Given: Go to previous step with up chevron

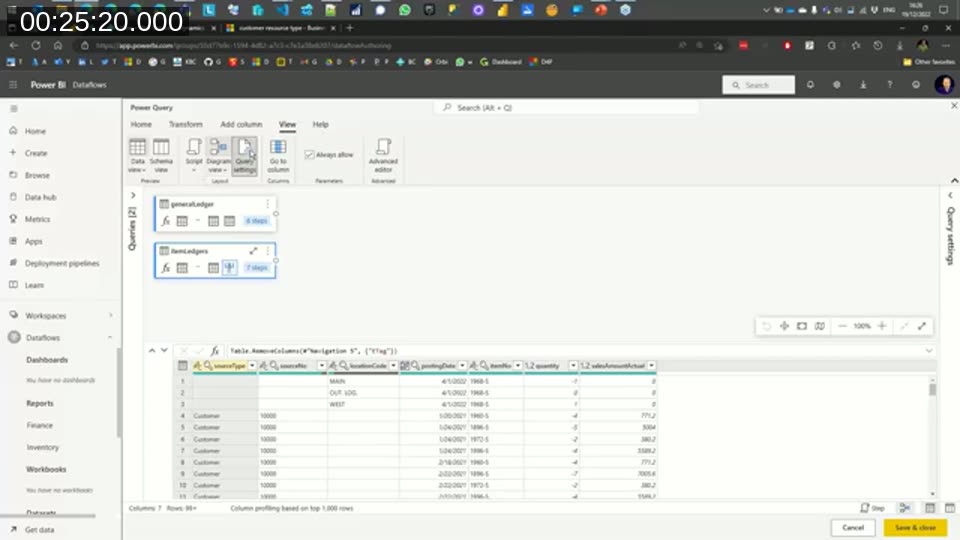Looking at the screenshot, I should tap(152, 350).
